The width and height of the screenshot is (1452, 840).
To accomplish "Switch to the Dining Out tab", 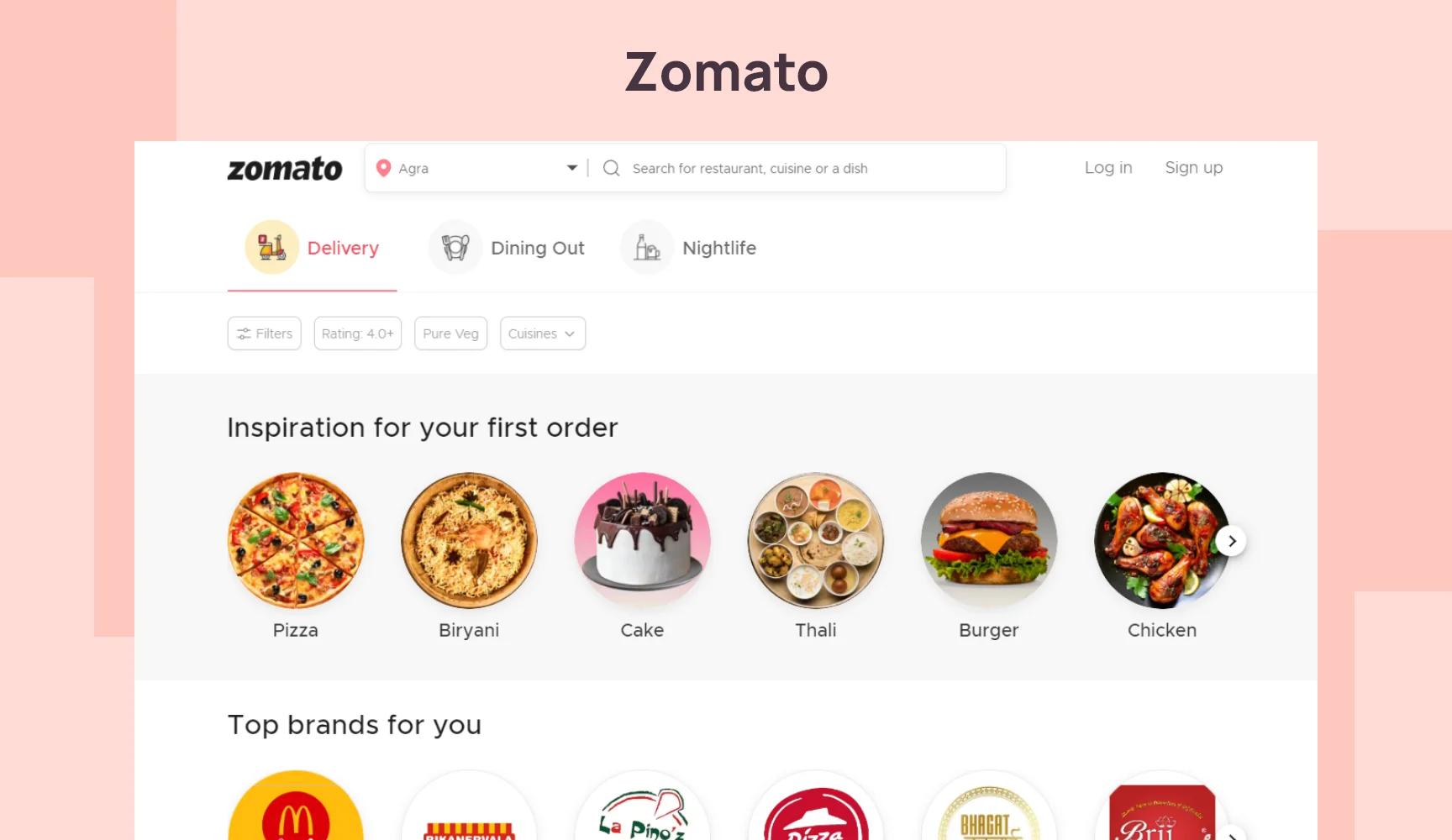I will tap(507, 248).
